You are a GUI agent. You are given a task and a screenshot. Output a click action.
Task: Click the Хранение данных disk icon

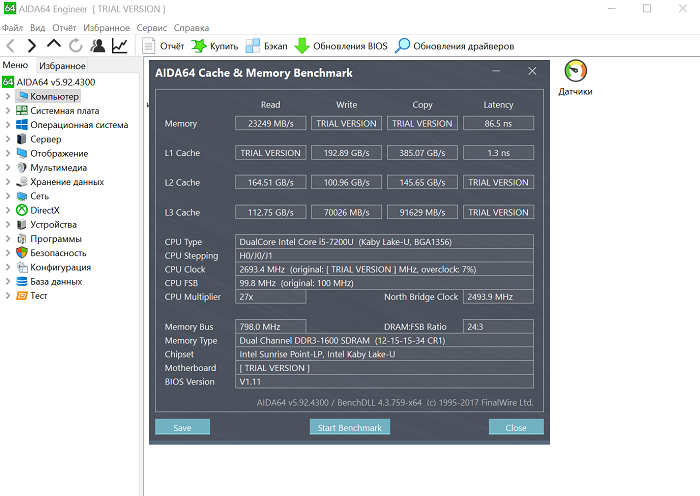click(21, 182)
